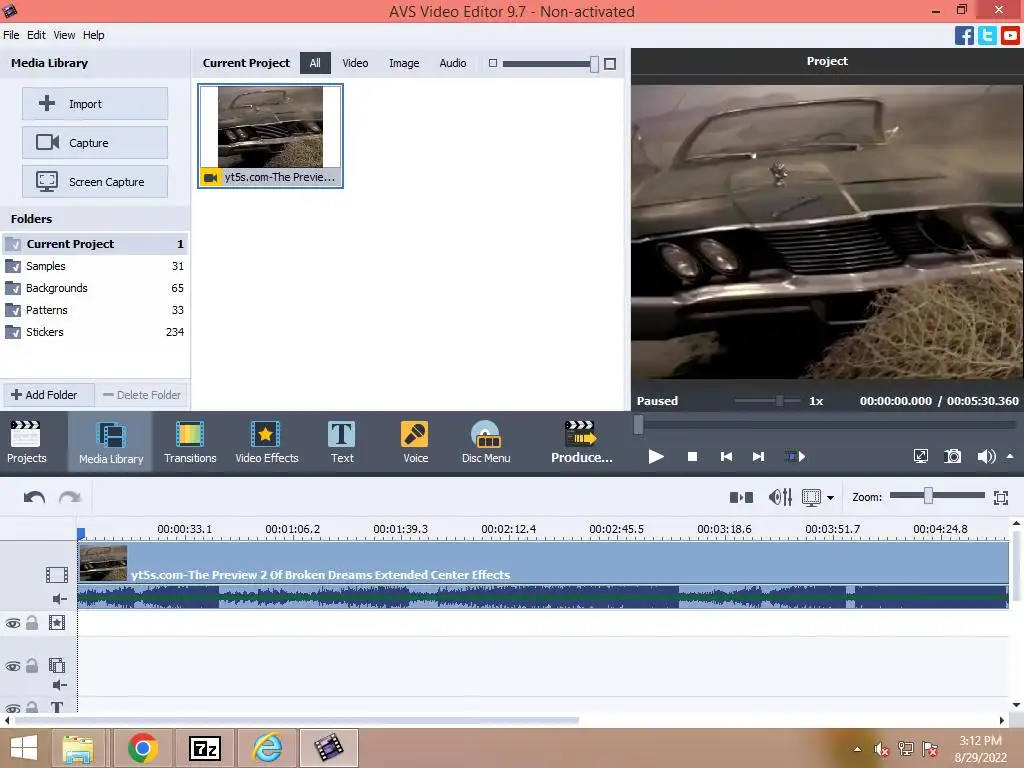Click the zoom to fit timeline icon
This screenshot has height=768, width=1024.
(x=1000, y=498)
